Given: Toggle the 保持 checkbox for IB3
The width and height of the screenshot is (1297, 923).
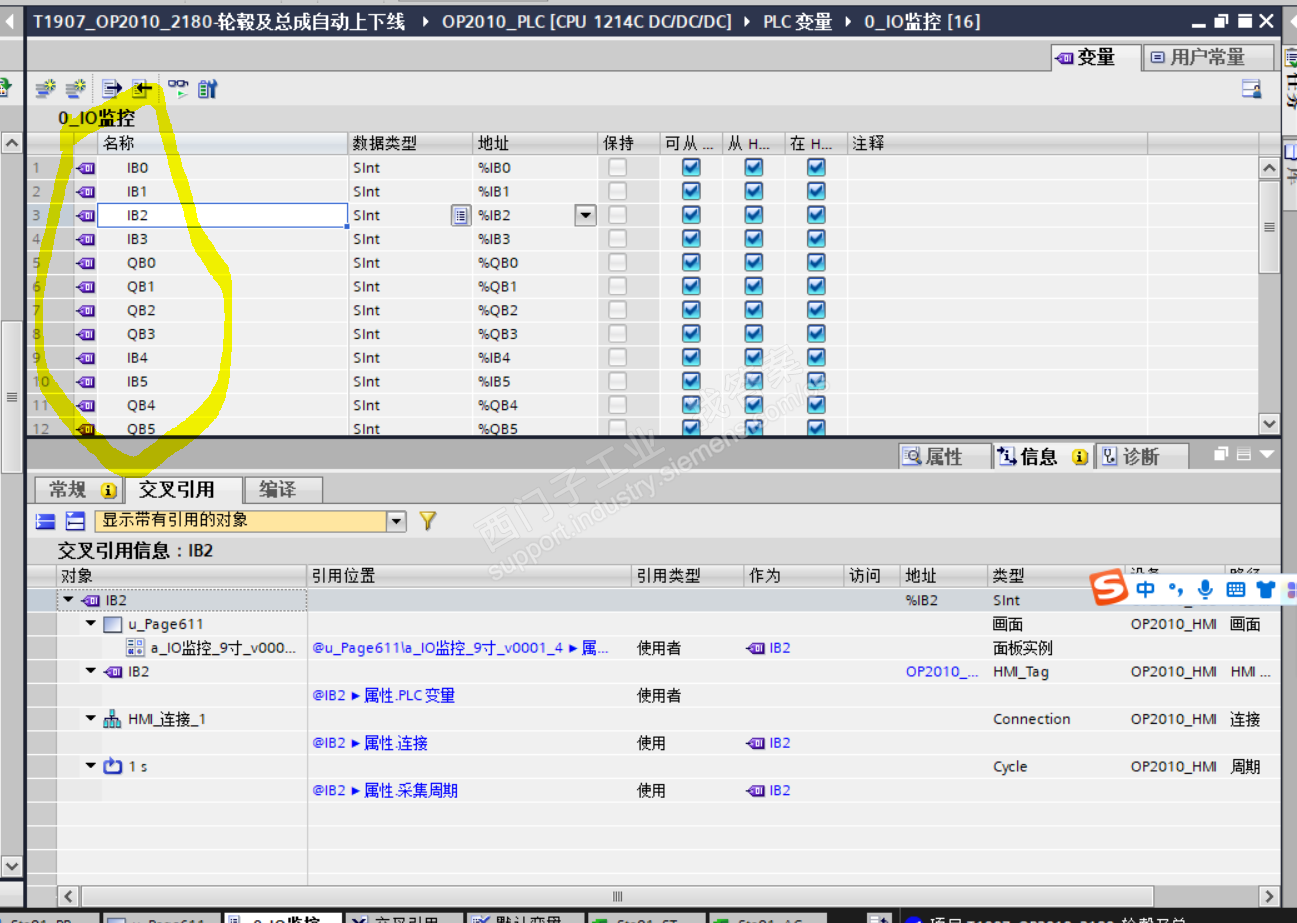Looking at the screenshot, I should pyautogui.click(x=618, y=239).
